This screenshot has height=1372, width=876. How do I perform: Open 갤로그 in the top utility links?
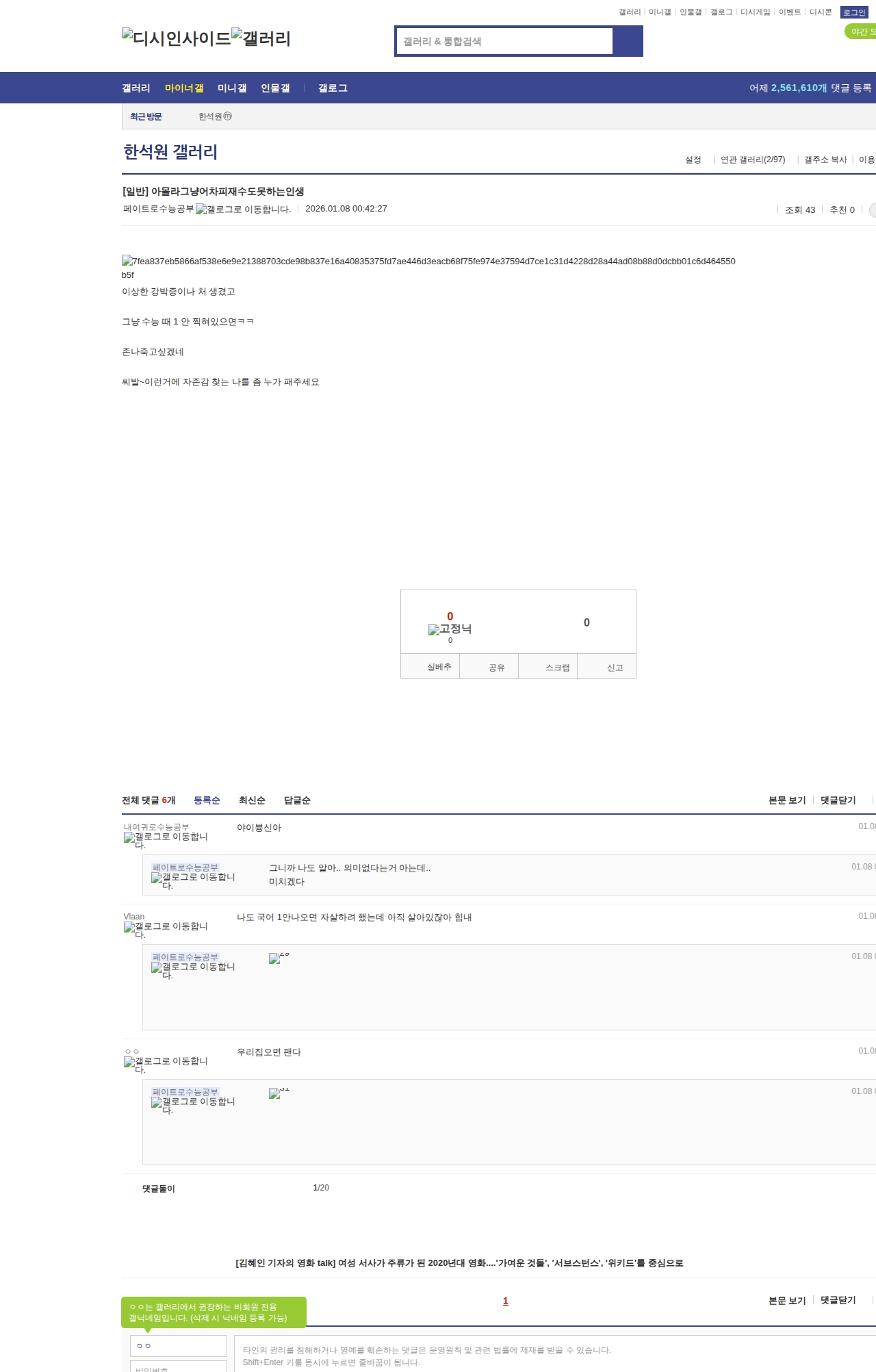click(x=721, y=12)
